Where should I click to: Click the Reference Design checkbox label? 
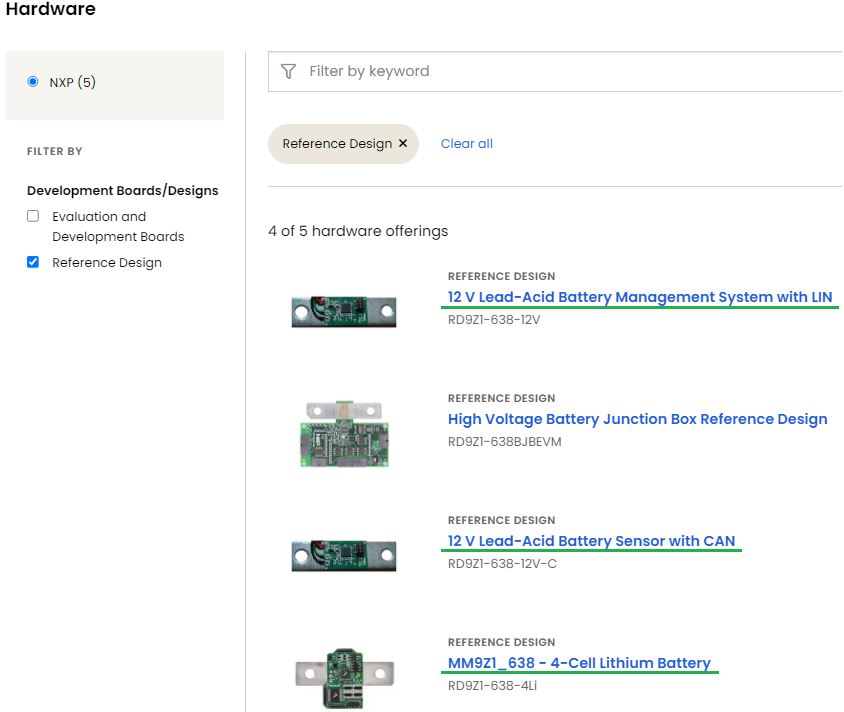(107, 263)
